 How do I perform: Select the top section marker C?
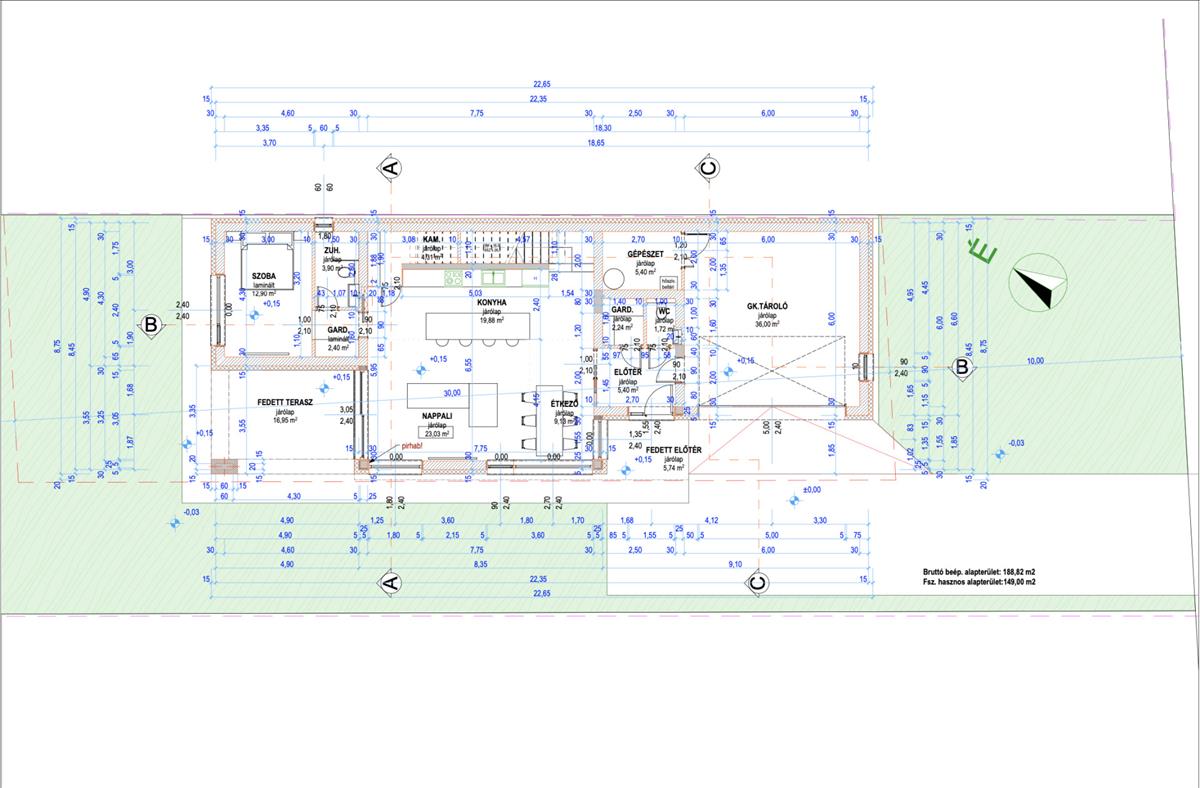[707, 169]
